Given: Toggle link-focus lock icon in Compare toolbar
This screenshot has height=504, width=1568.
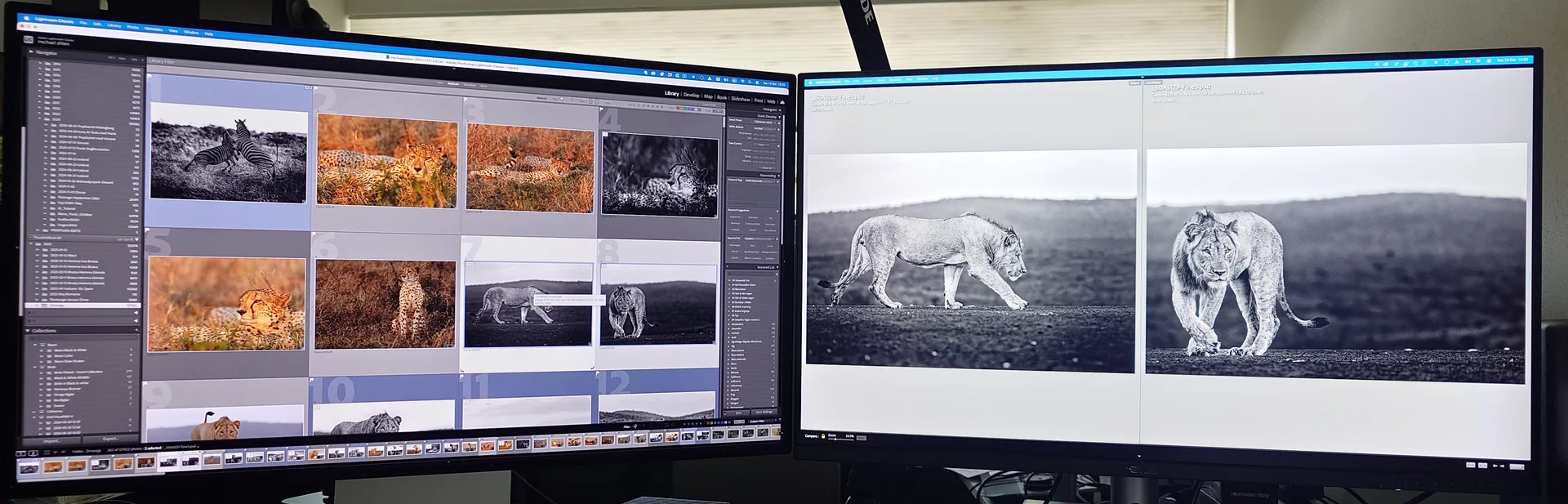Looking at the screenshot, I should (x=823, y=436).
